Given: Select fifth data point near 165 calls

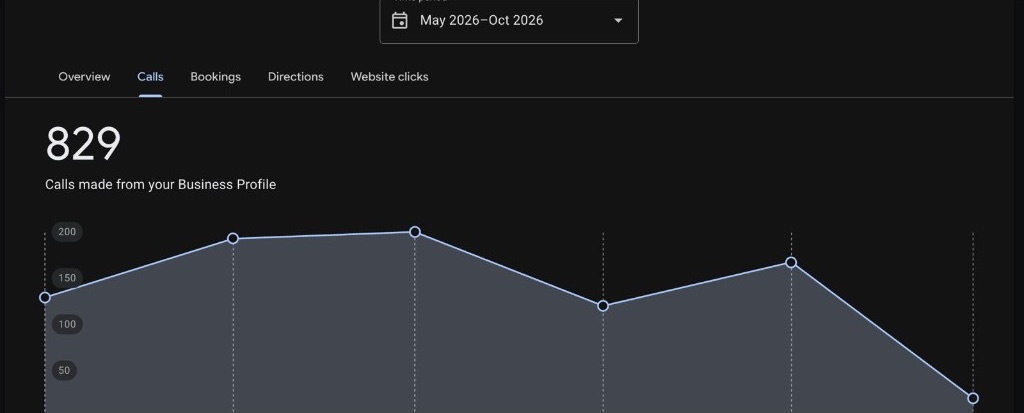Looking at the screenshot, I should pyautogui.click(x=791, y=263).
